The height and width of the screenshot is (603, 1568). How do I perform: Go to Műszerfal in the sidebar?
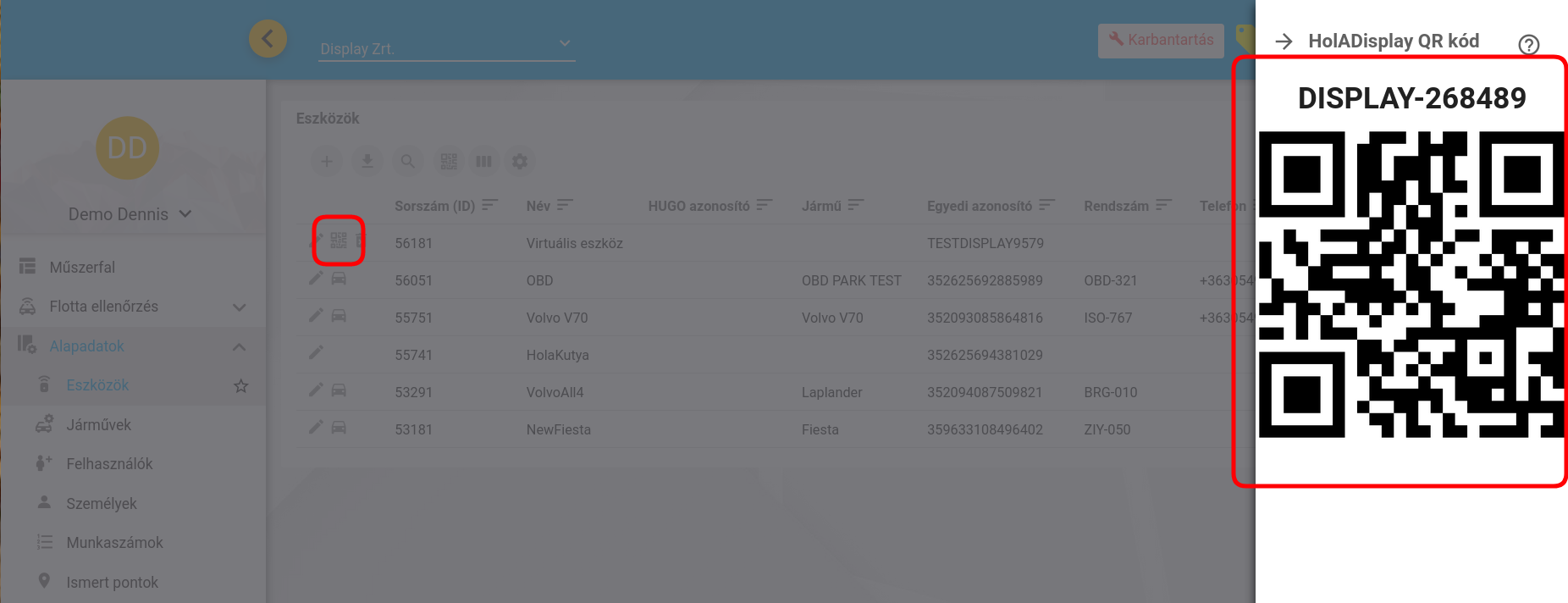click(x=82, y=267)
